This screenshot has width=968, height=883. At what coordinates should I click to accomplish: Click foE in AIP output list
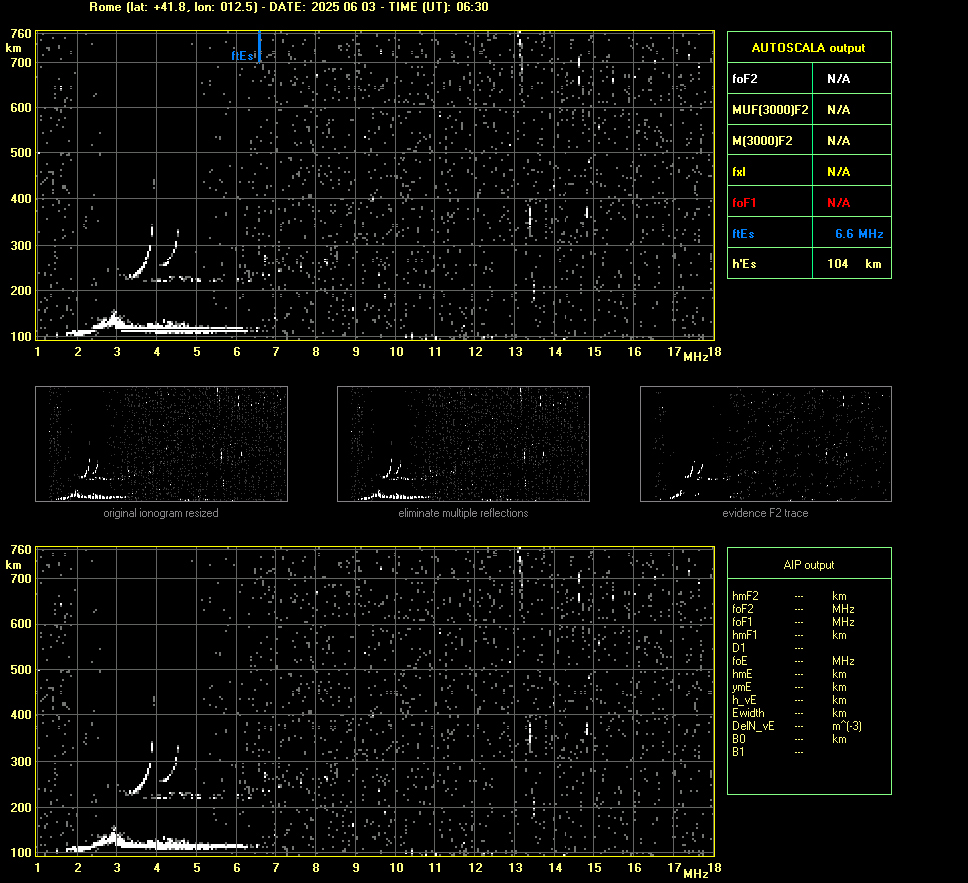(741, 661)
